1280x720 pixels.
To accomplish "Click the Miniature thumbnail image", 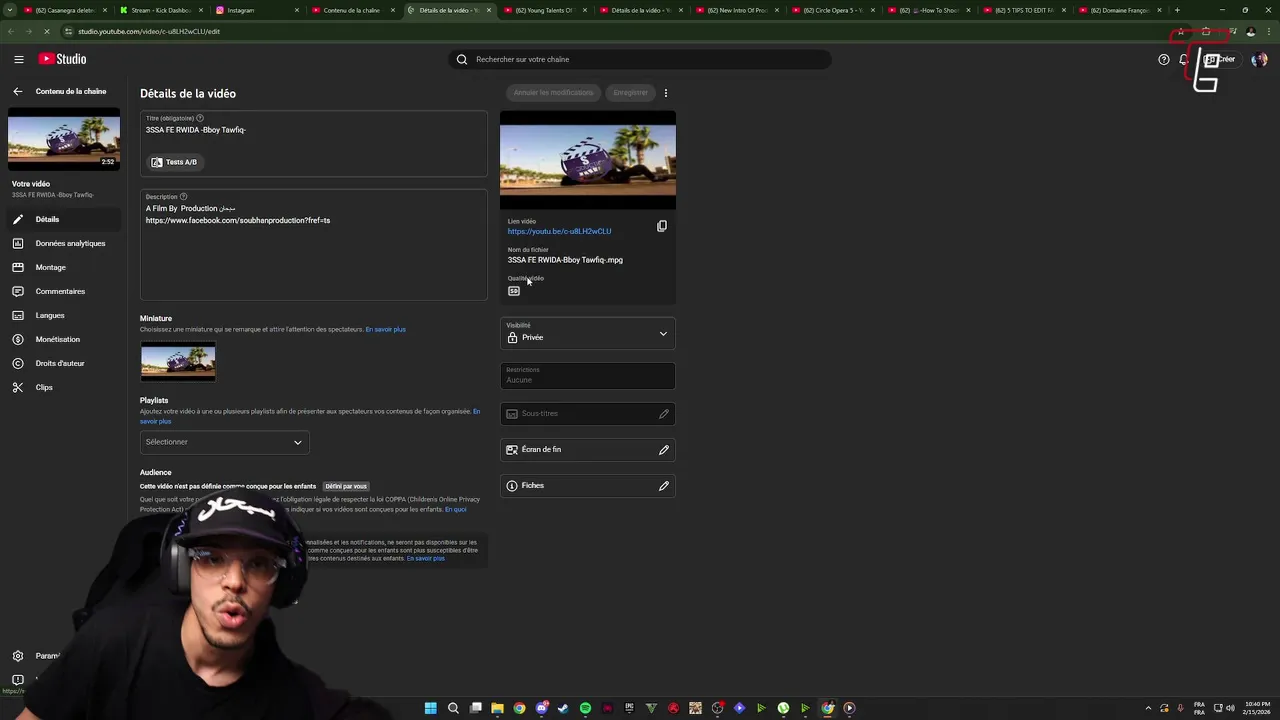I will click(178, 362).
